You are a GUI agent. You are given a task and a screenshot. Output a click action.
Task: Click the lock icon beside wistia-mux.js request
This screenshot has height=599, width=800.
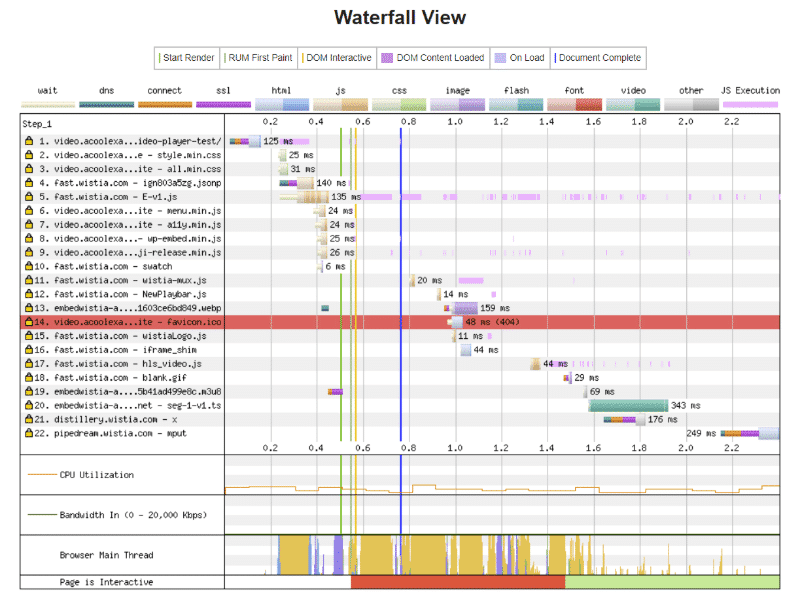29,280
